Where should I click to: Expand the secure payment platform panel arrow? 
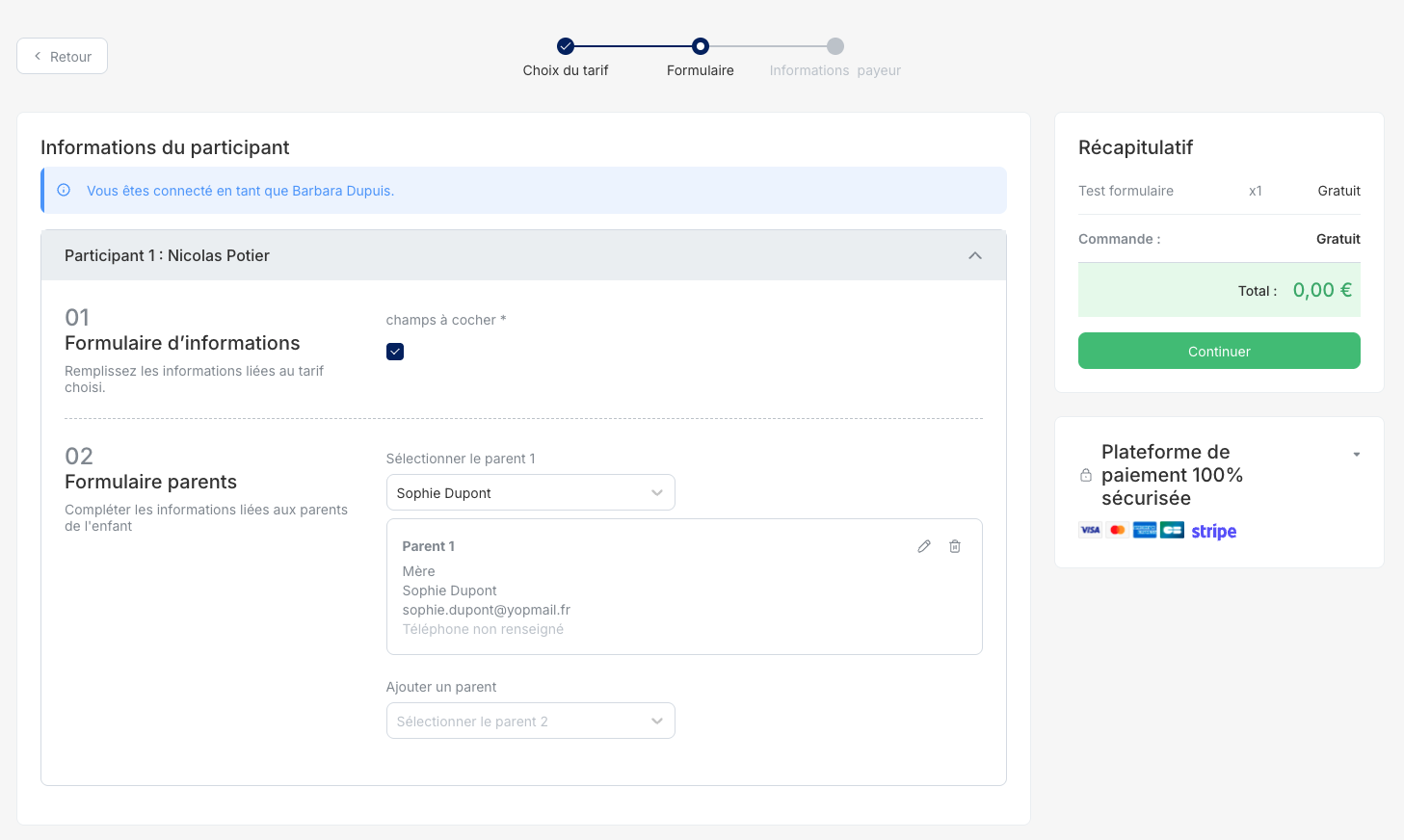pos(1356,454)
